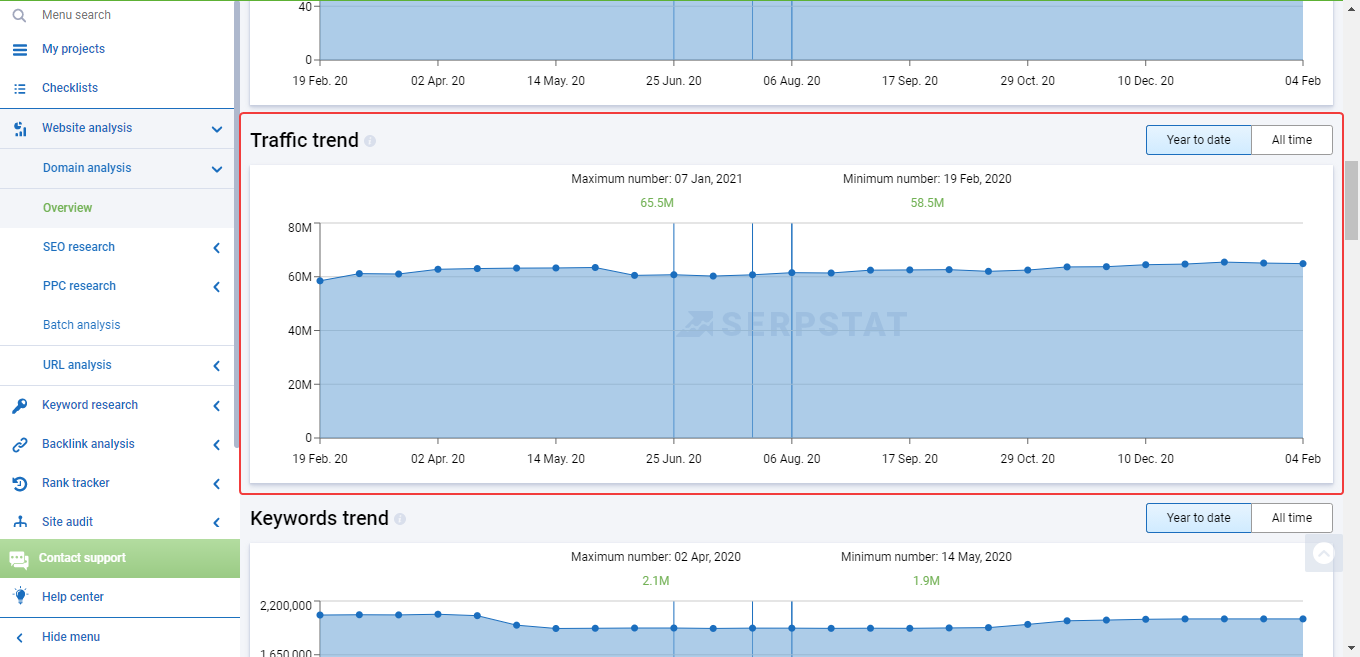Select the Menu search magnifier icon
Screen dimensions: 1360x657
(20, 15)
